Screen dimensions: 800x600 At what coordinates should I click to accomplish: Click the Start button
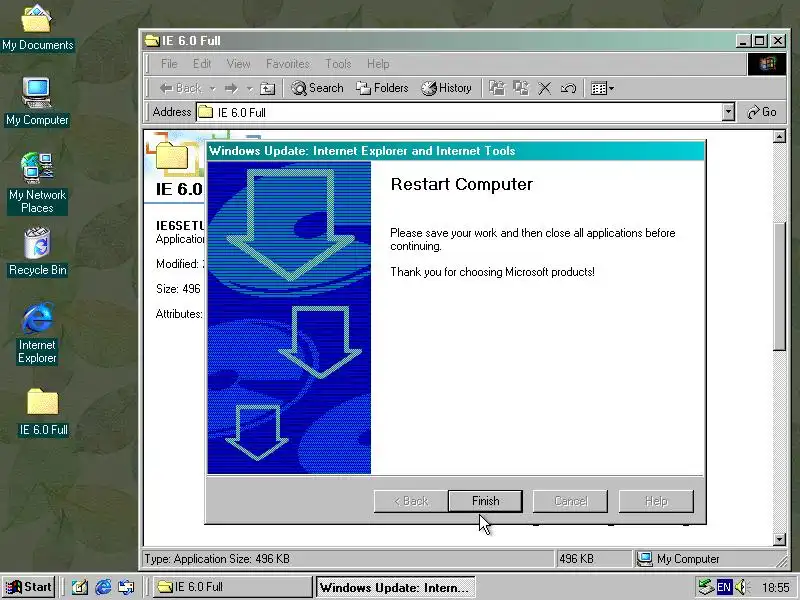coord(29,587)
